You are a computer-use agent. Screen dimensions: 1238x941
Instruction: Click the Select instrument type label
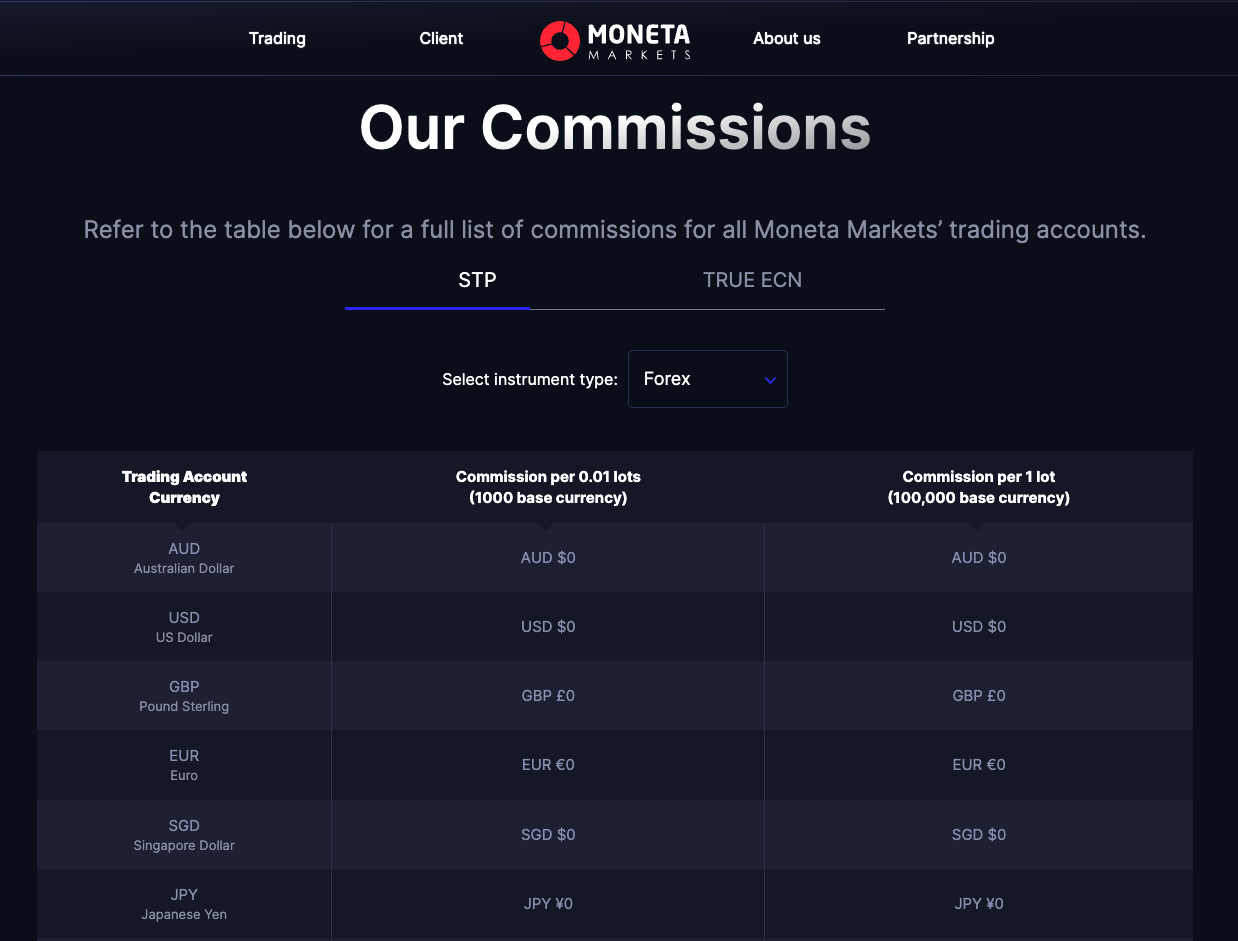pyautogui.click(x=530, y=380)
